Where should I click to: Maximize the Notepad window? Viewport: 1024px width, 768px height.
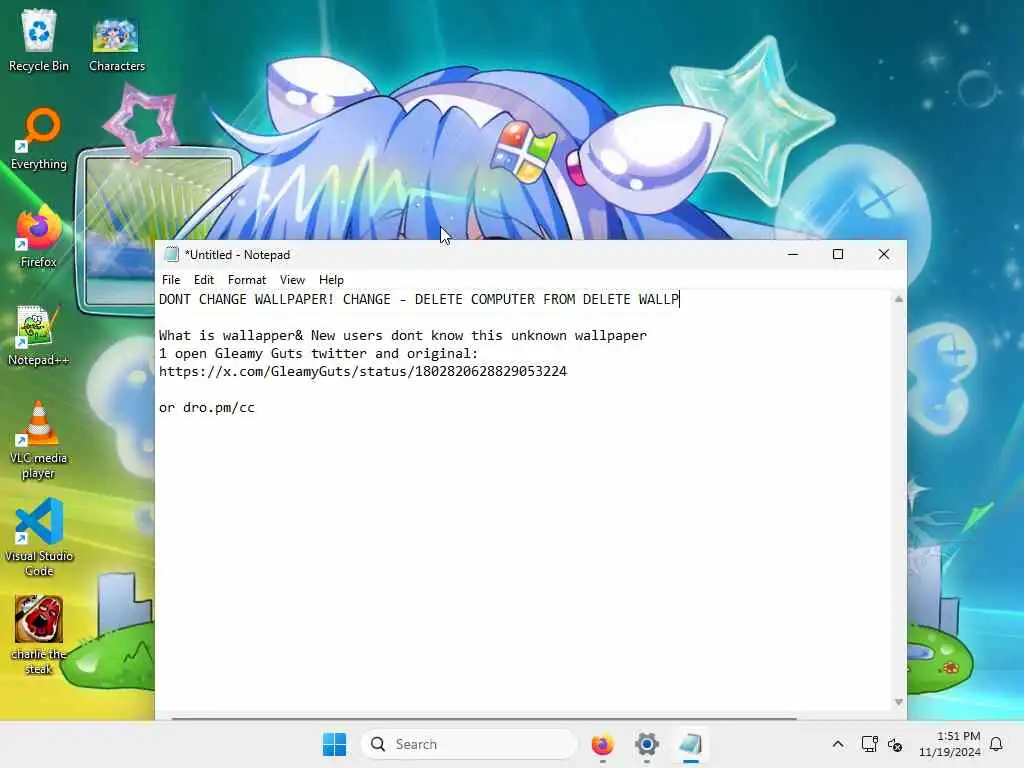pyautogui.click(x=838, y=255)
